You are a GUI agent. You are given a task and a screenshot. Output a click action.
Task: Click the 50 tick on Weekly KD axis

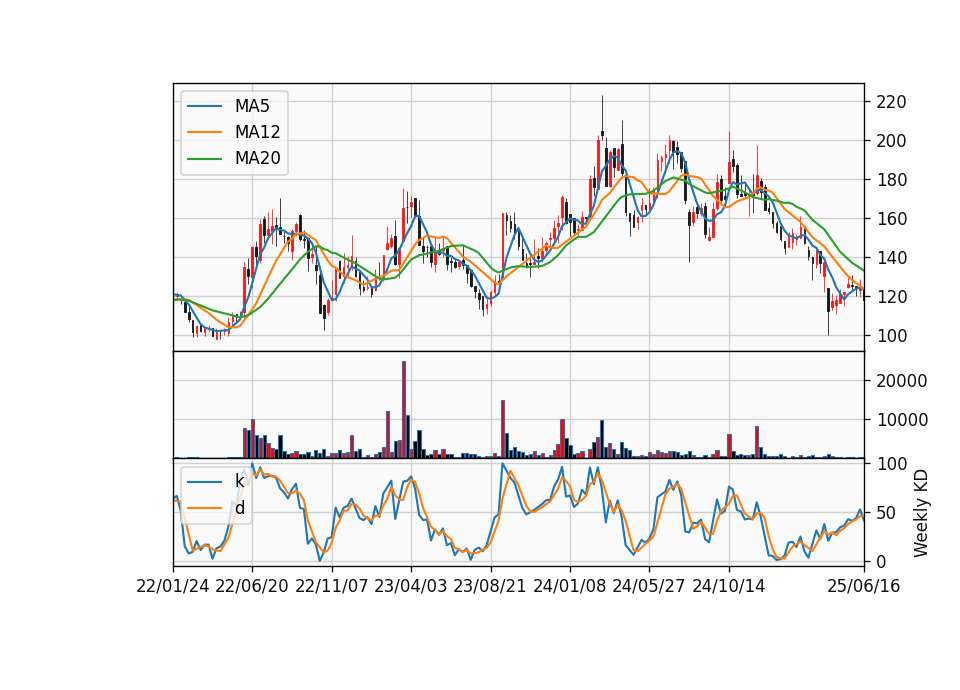point(886,512)
